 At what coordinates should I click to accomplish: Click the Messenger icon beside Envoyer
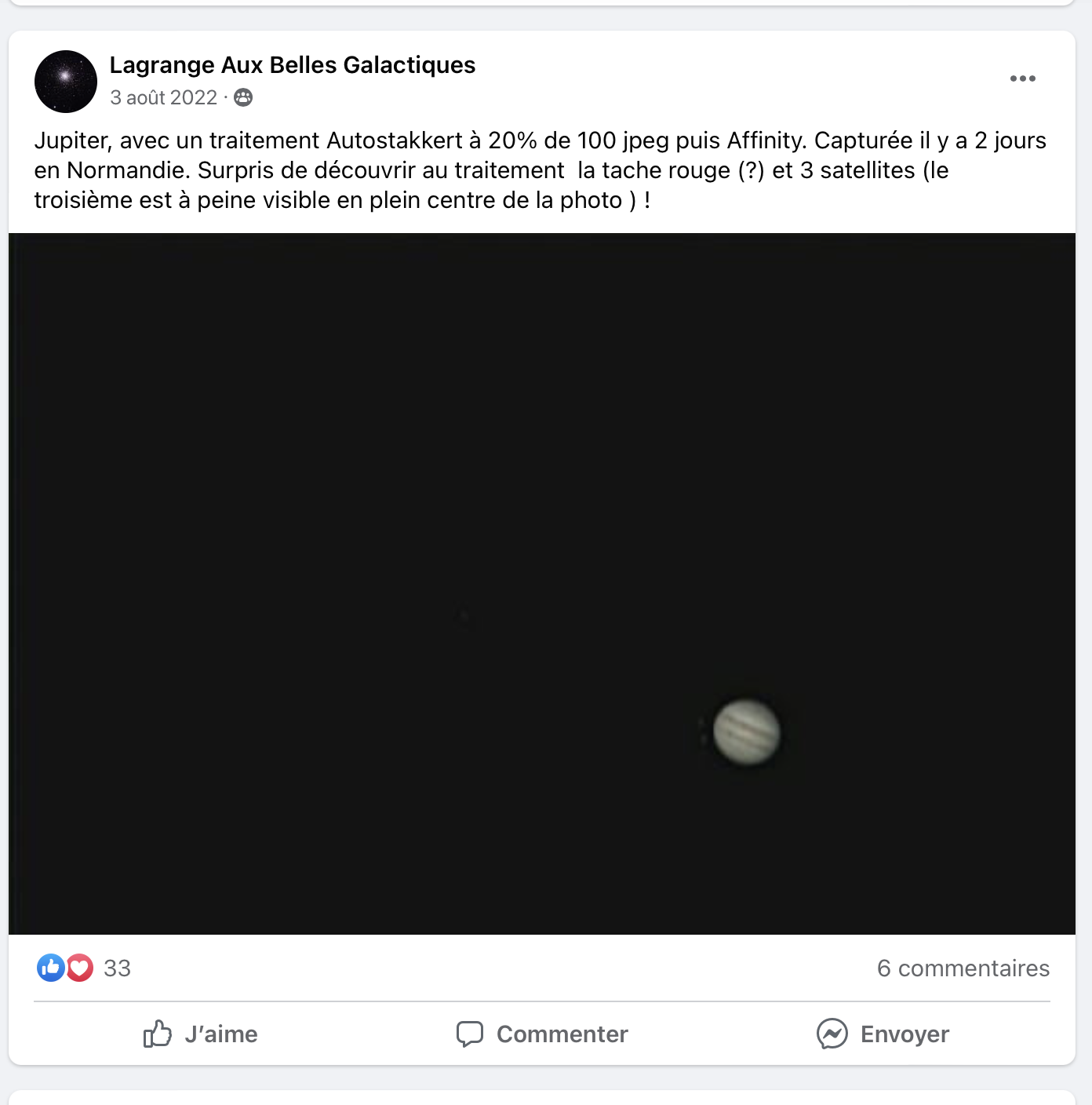pos(832,1034)
